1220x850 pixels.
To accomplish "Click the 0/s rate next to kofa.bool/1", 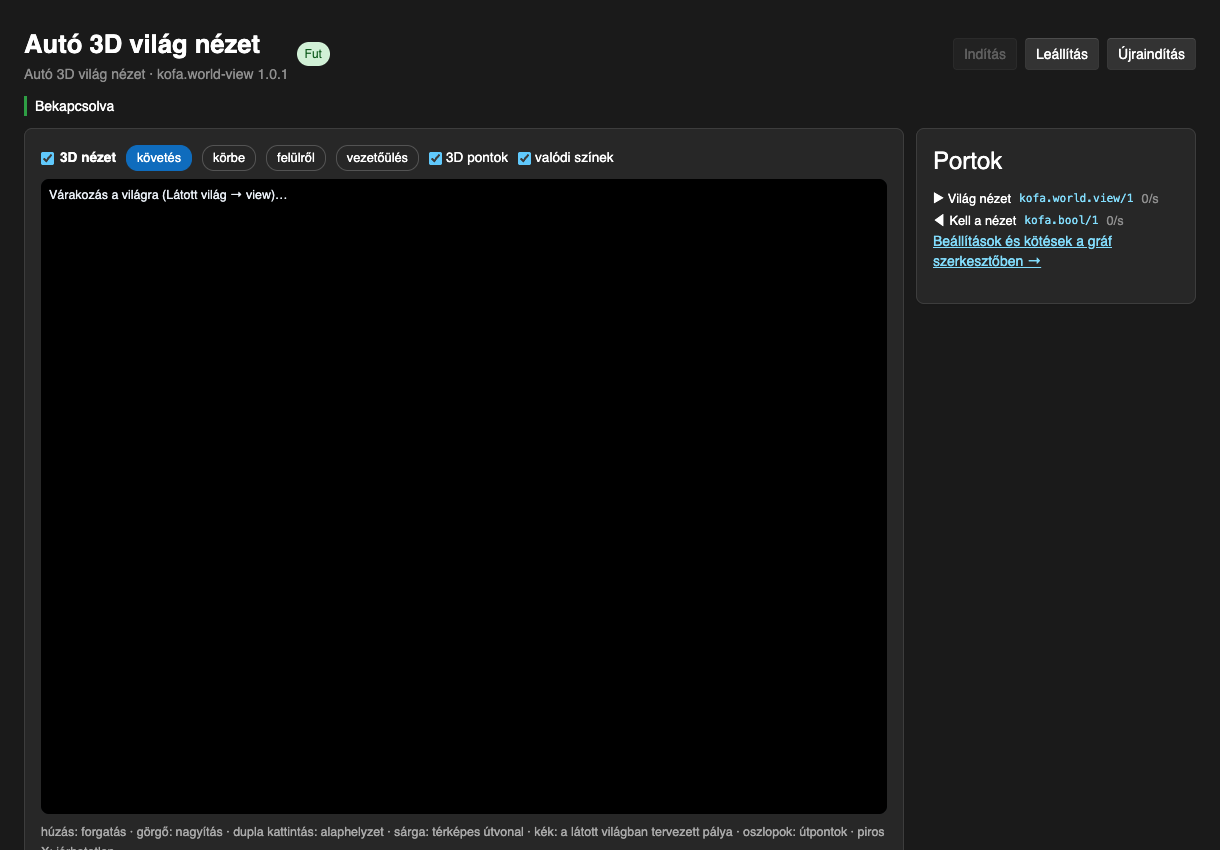I will tap(1115, 220).
